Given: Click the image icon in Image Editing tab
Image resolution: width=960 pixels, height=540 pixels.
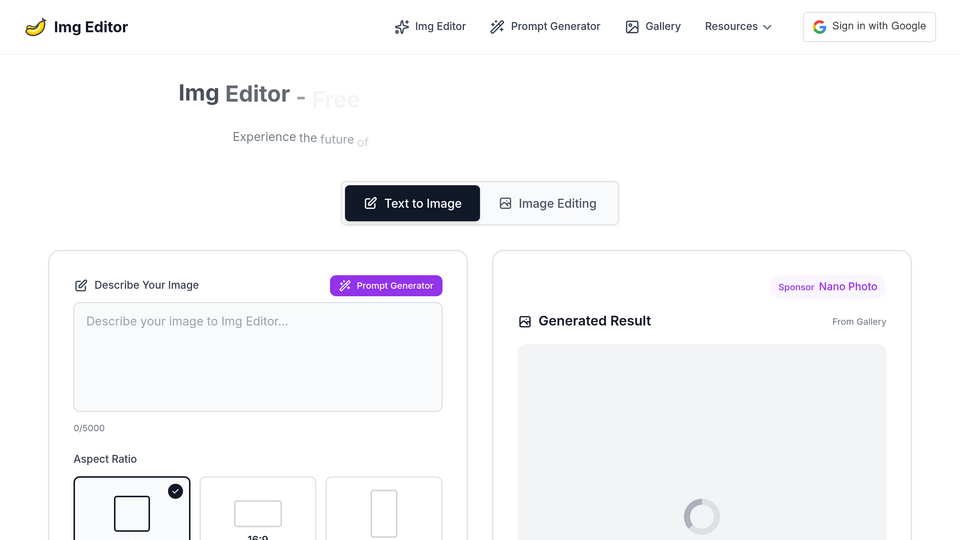Looking at the screenshot, I should tap(505, 203).
